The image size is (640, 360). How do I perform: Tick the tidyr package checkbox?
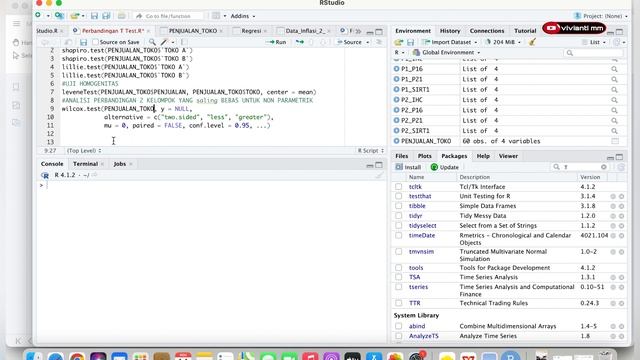[398, 216]
